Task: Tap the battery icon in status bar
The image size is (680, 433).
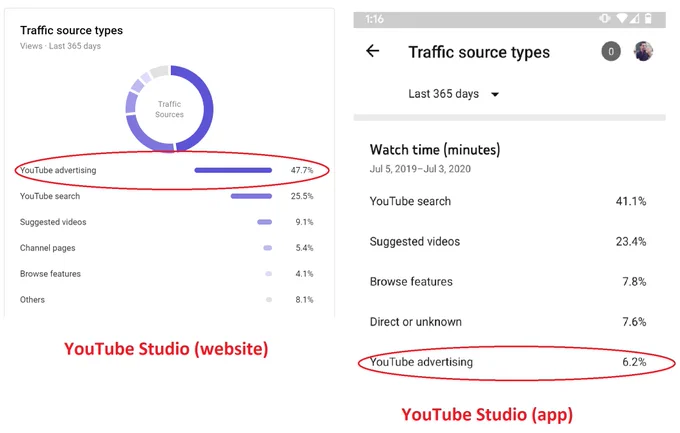Action: point(648,18)
